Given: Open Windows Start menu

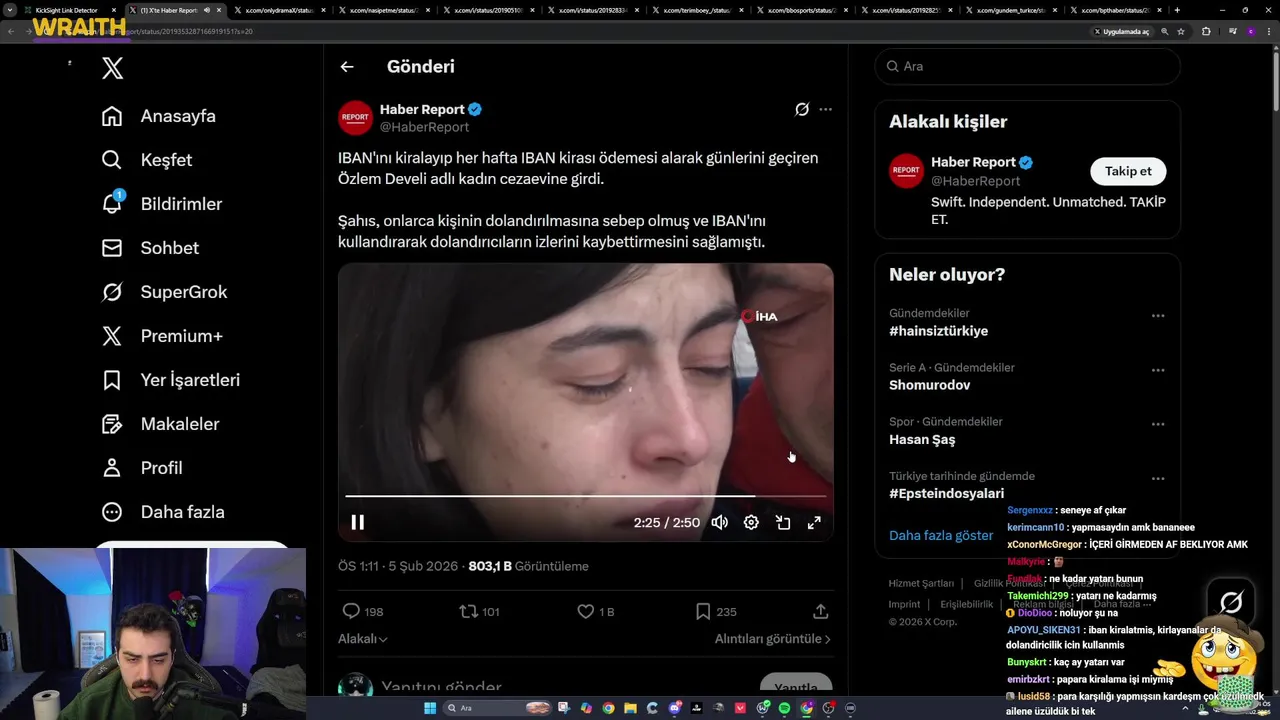Looking at the screenshot, I should point(430,708).
